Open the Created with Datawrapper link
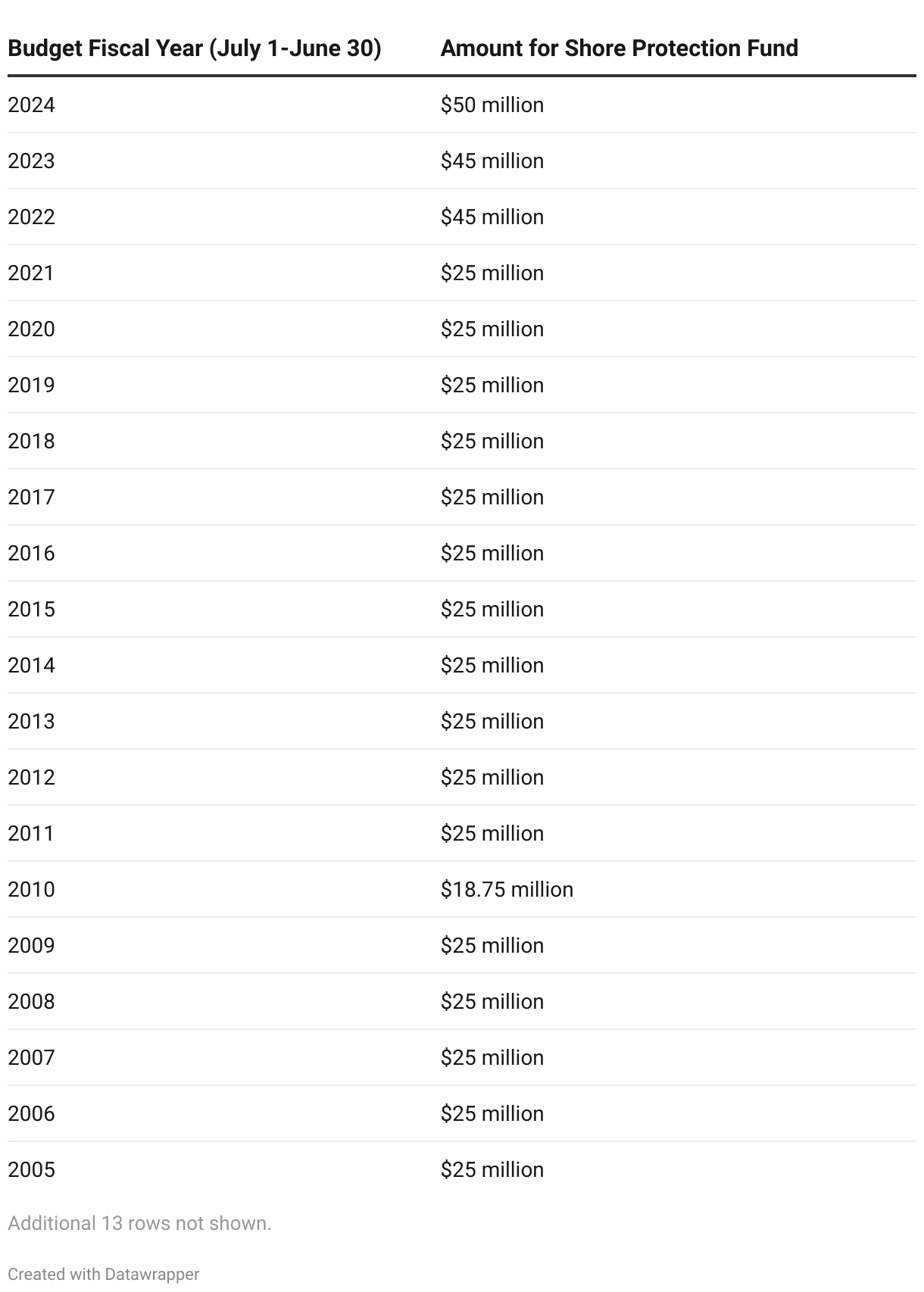The width and height of the screenshot is (924, 1292). 104,1275
